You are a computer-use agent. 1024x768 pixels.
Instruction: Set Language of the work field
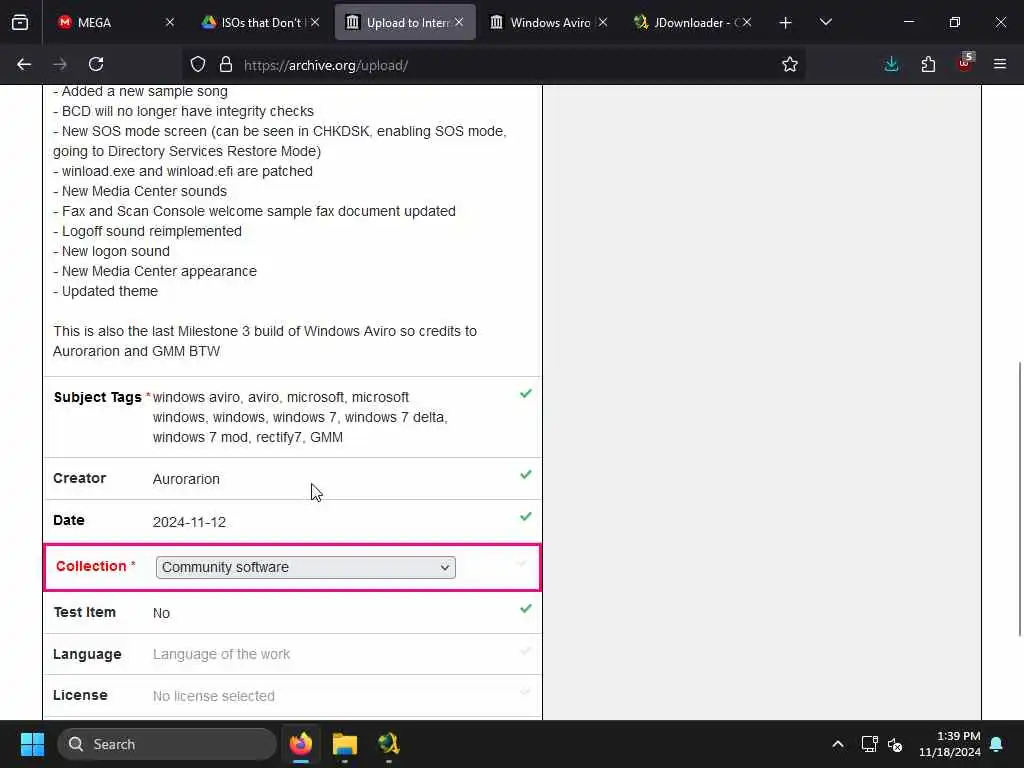point(221,654)
